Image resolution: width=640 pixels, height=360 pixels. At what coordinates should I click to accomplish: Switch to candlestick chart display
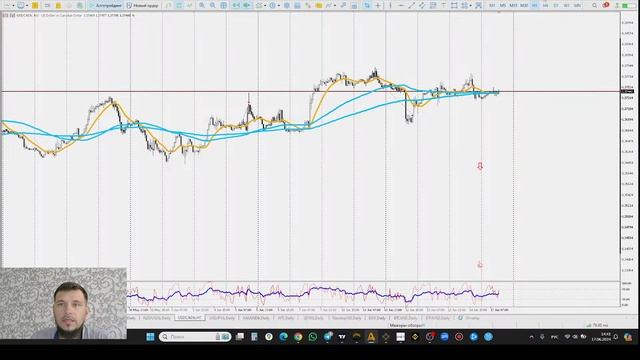[179, 5]
